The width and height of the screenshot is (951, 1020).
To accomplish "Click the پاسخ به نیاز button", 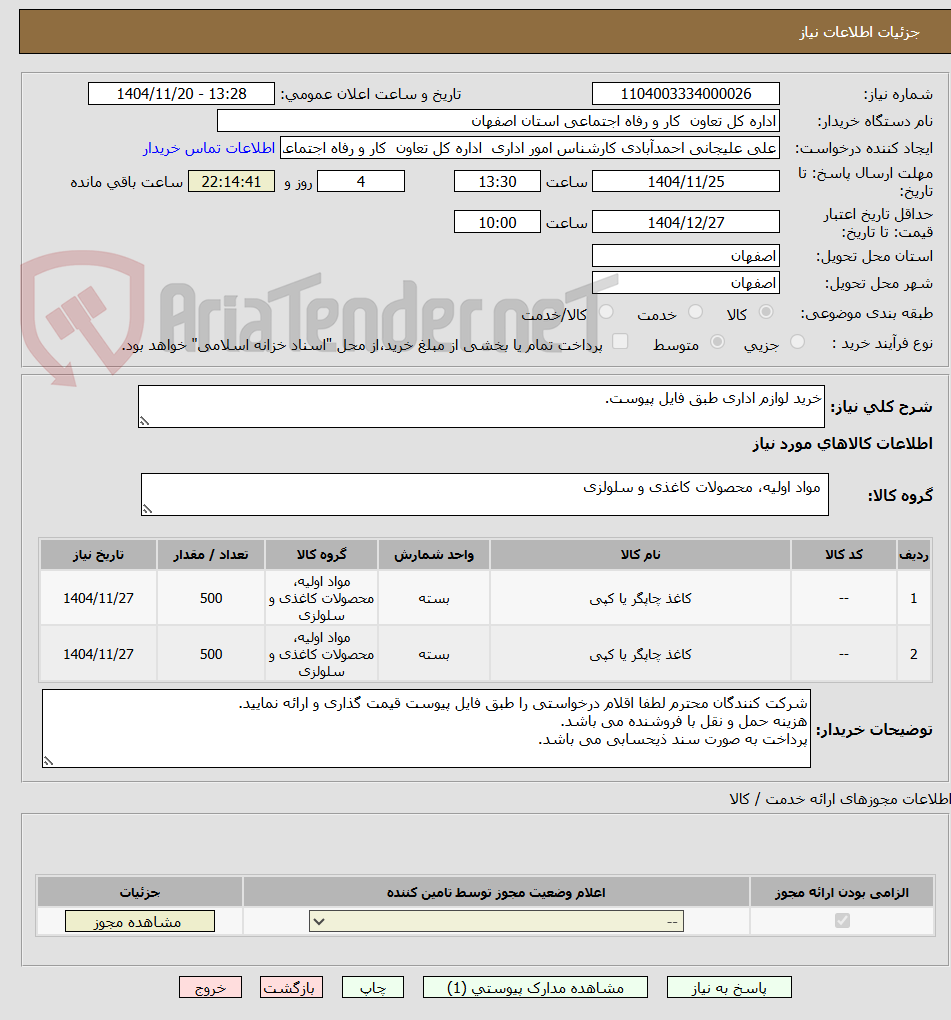I will tap(729, 987).
